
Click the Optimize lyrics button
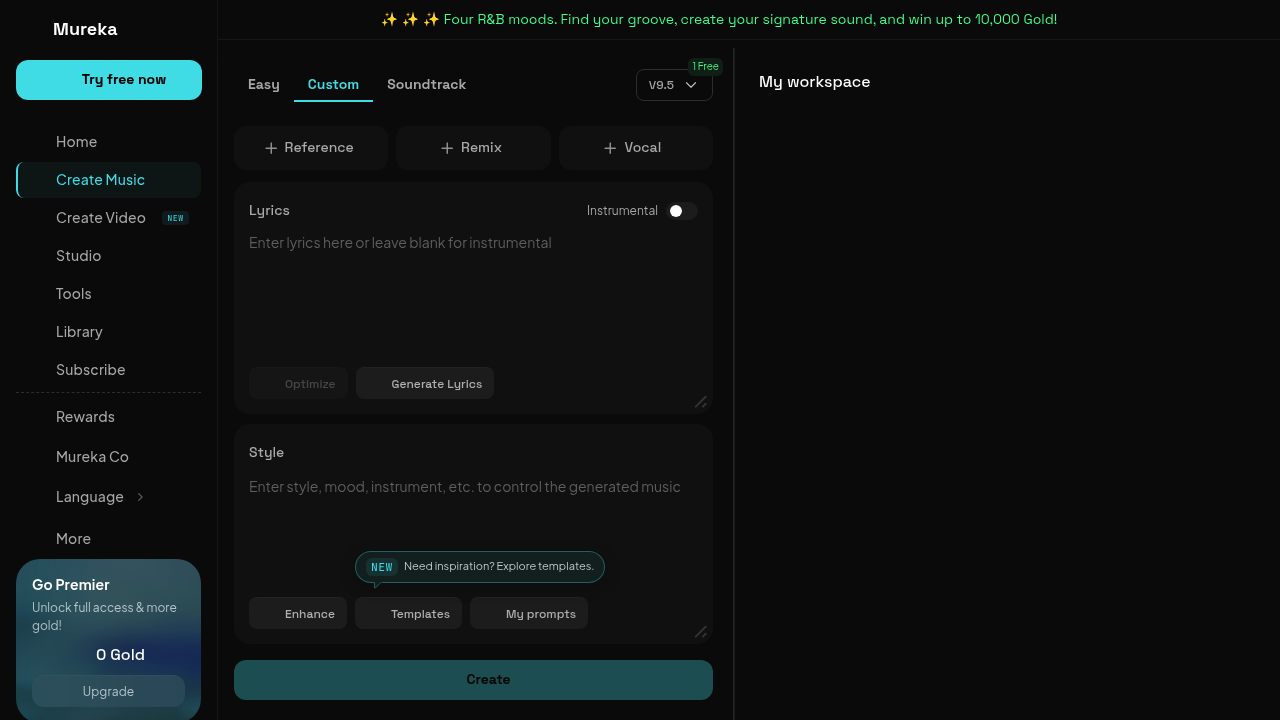pyautogui.click(x=298, y=383)
